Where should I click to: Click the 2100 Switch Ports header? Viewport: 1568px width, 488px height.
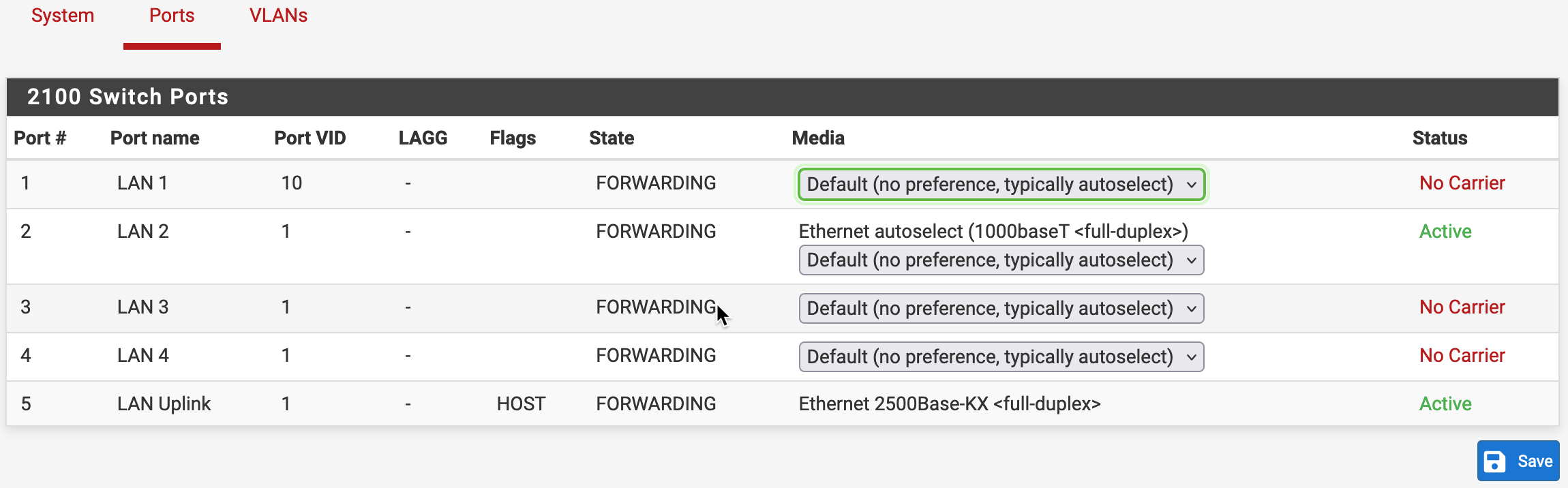(127, 97)
